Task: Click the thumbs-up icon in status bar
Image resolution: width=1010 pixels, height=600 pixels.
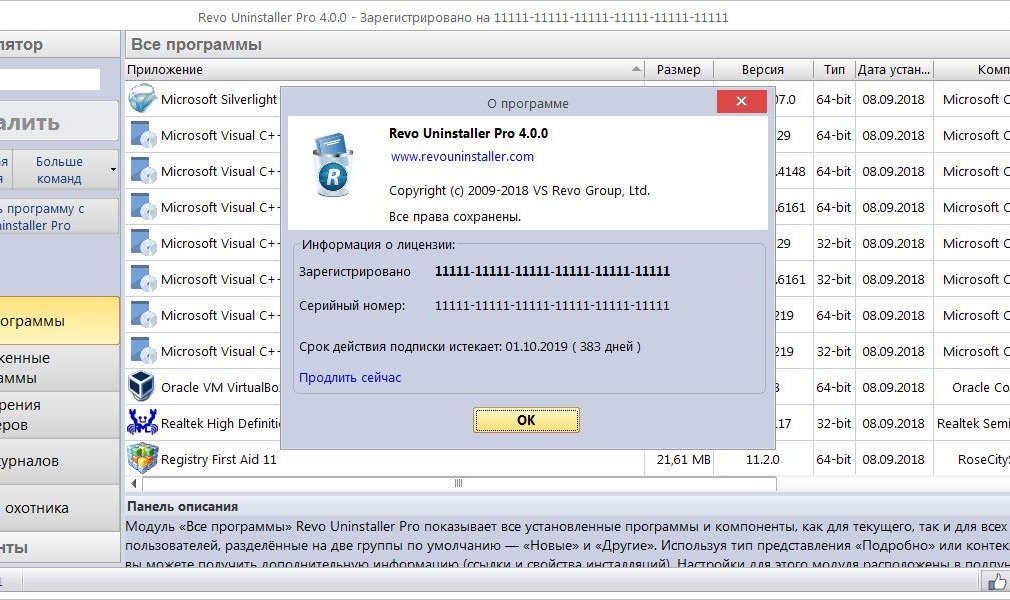Action: coord(996,582)
